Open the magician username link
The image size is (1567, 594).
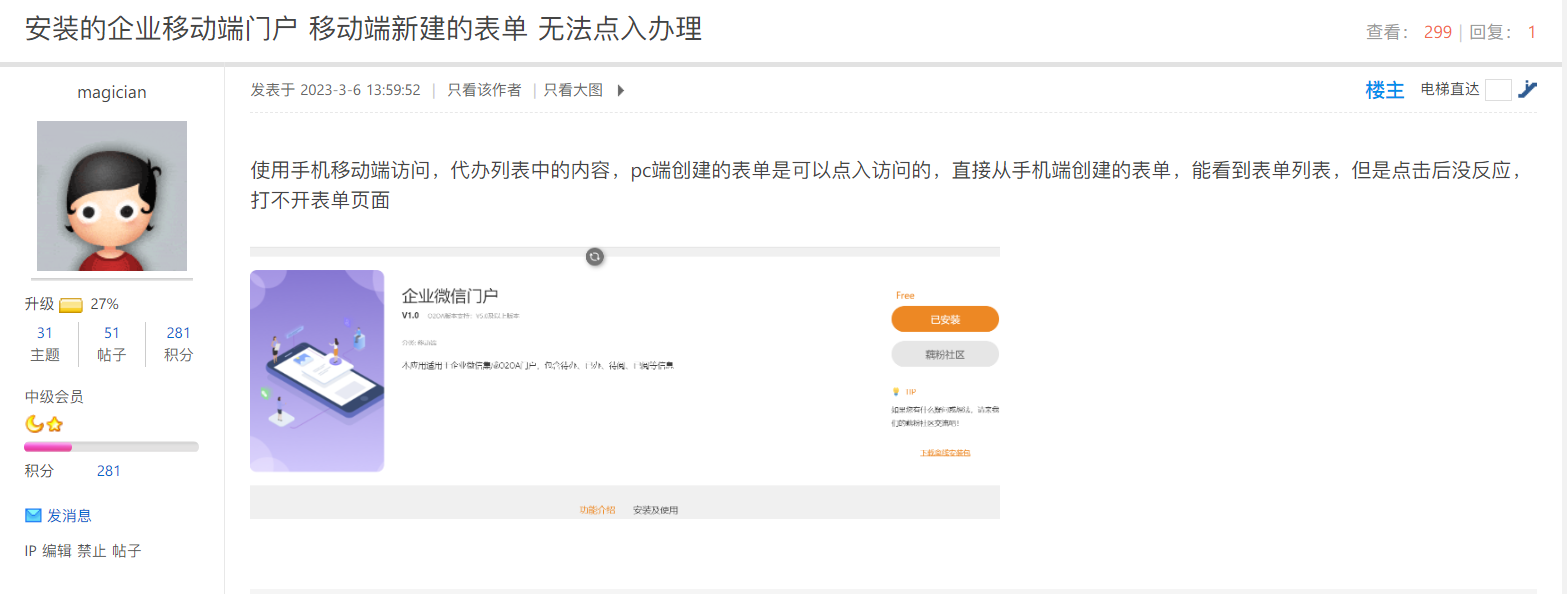(112, 93)
